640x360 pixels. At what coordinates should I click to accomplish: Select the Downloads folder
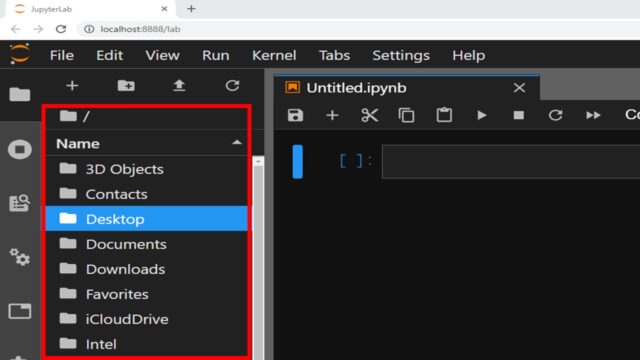click(147, 269)
